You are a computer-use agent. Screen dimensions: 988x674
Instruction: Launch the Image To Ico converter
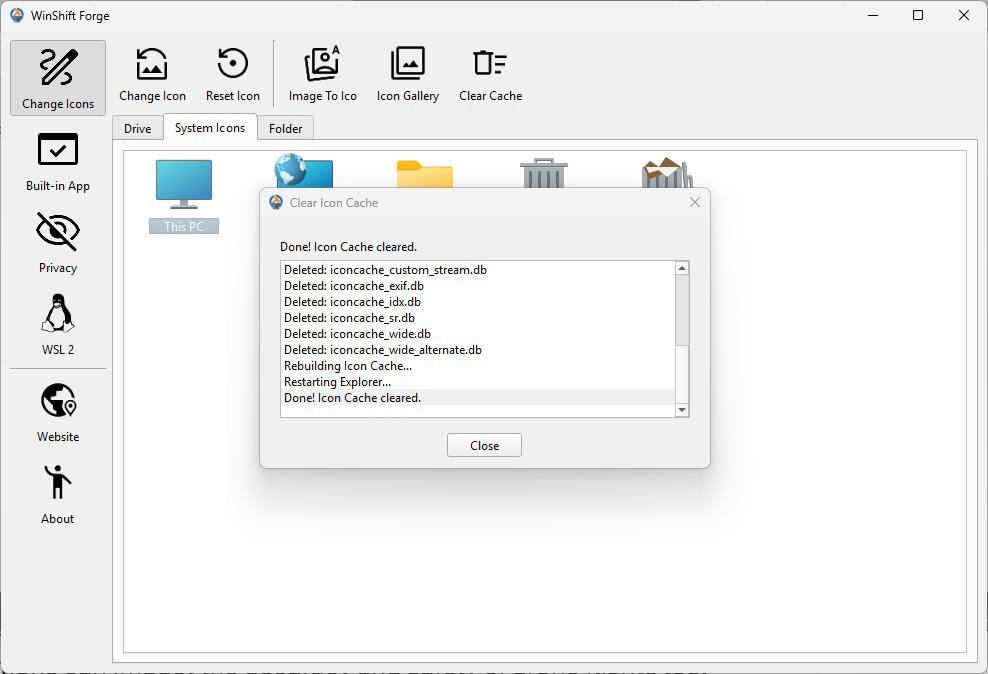tap(322, 75)
